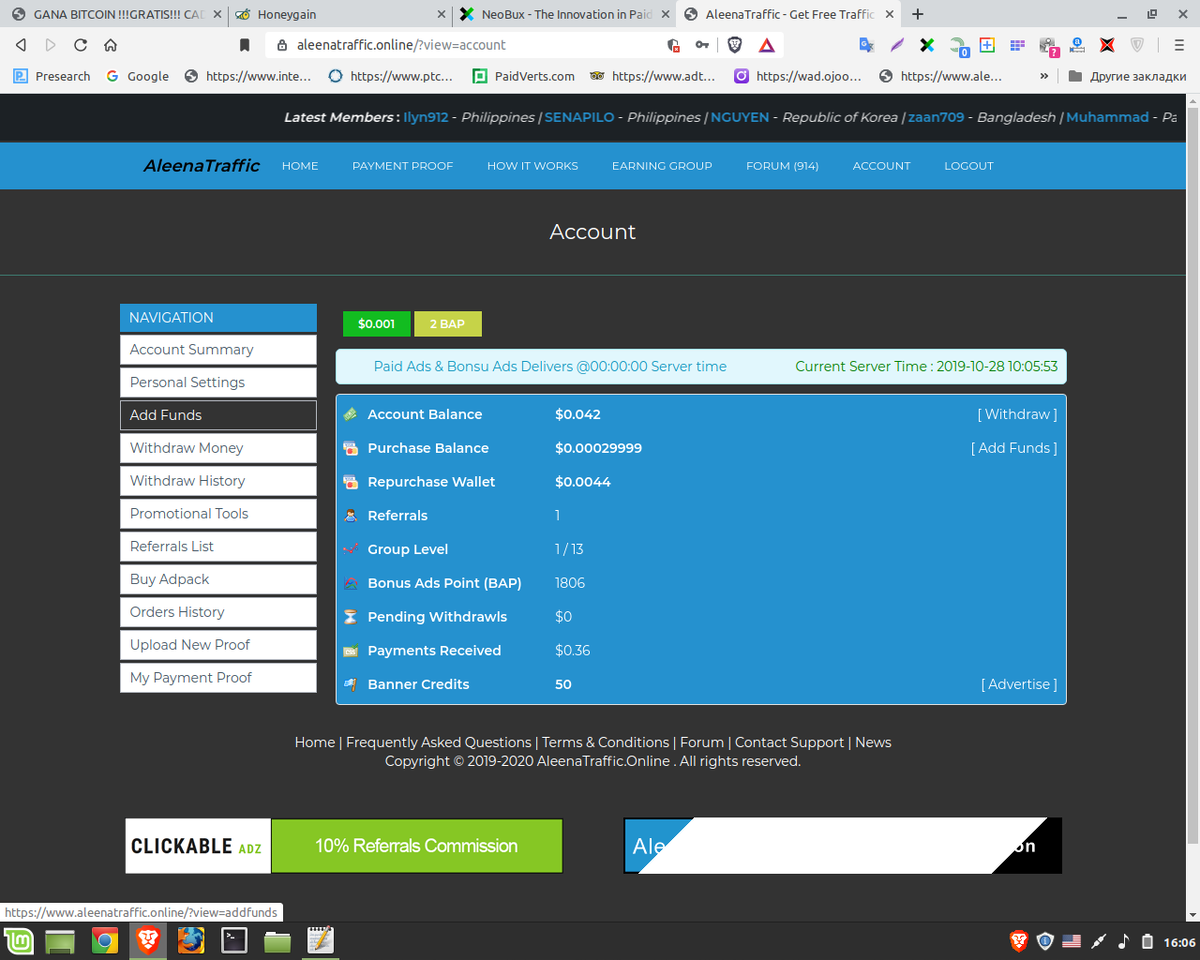The image size is (1200, 960).
Task: Click the purple feather extension icon
Action: click(x=897, y=45)
